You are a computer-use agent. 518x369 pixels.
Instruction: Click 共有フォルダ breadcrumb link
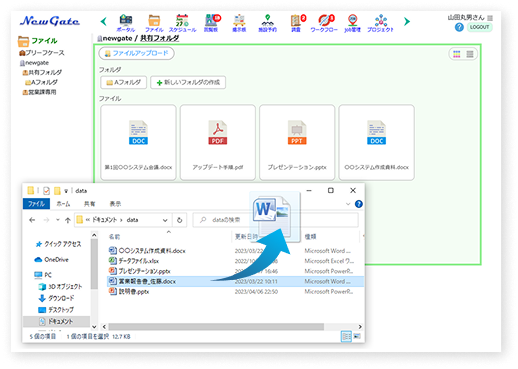tap(160, 38)
